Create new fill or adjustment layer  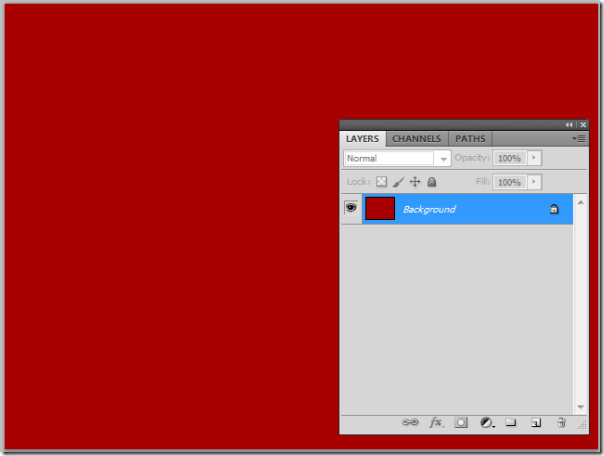[487, 423]
